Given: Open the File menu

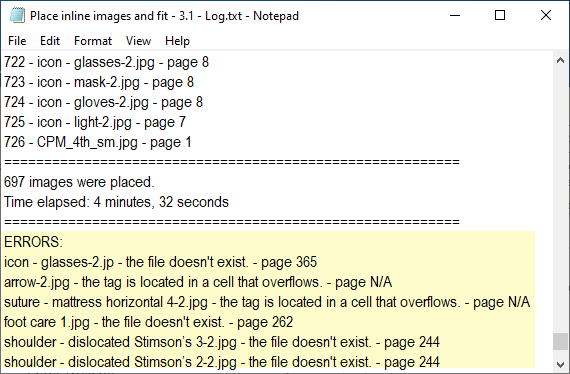Looking at the screenshot, I should (17, 41).
